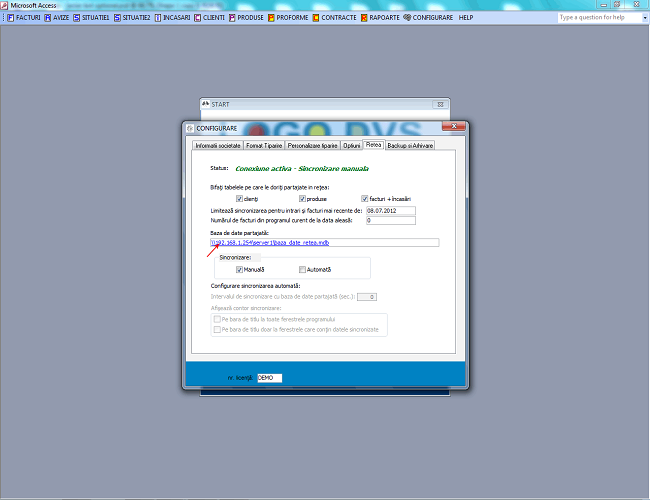Click the CONTRACTE toolbar icon
Screen dimensions: 650x500
click(x=316, y=17)
